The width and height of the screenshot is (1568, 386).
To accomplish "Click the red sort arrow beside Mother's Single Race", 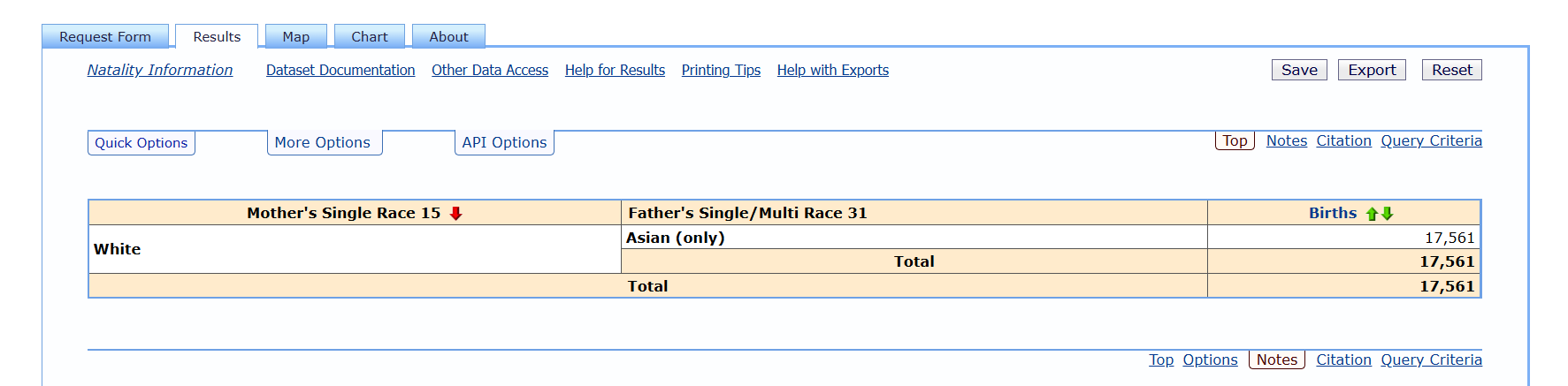I will pyautogui.click(x=456, y=213).
